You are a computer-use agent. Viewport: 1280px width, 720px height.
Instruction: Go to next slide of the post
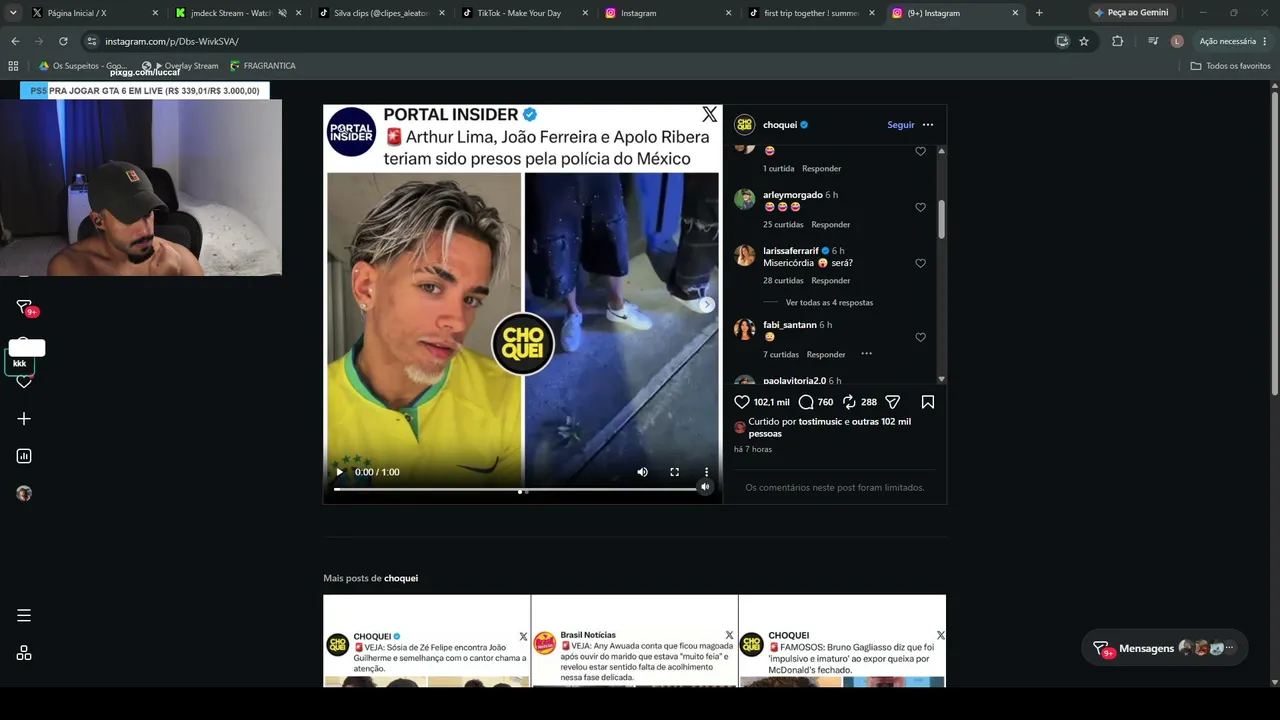(706, 305)
